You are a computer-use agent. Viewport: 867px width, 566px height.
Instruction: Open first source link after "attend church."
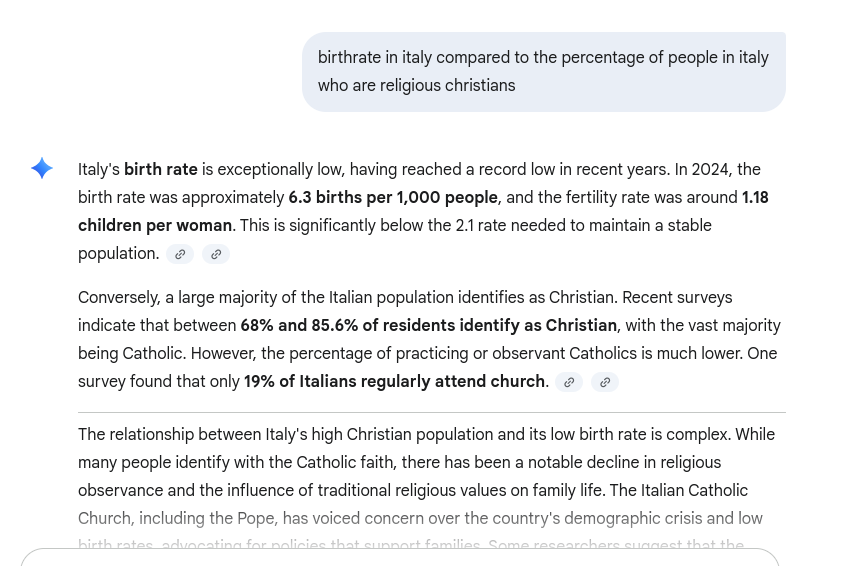coord(569,382)
